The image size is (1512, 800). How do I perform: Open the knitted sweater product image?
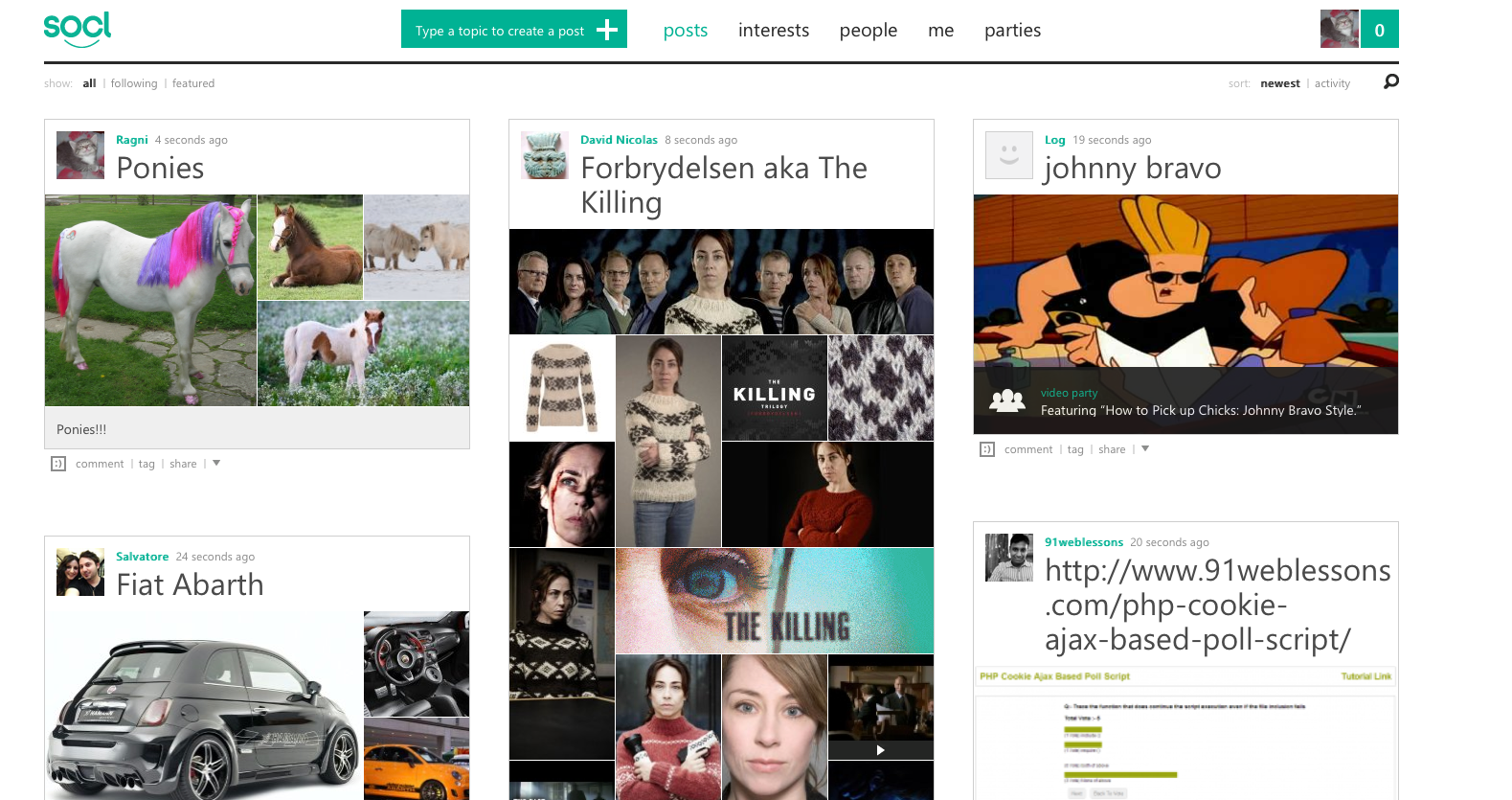562,388
